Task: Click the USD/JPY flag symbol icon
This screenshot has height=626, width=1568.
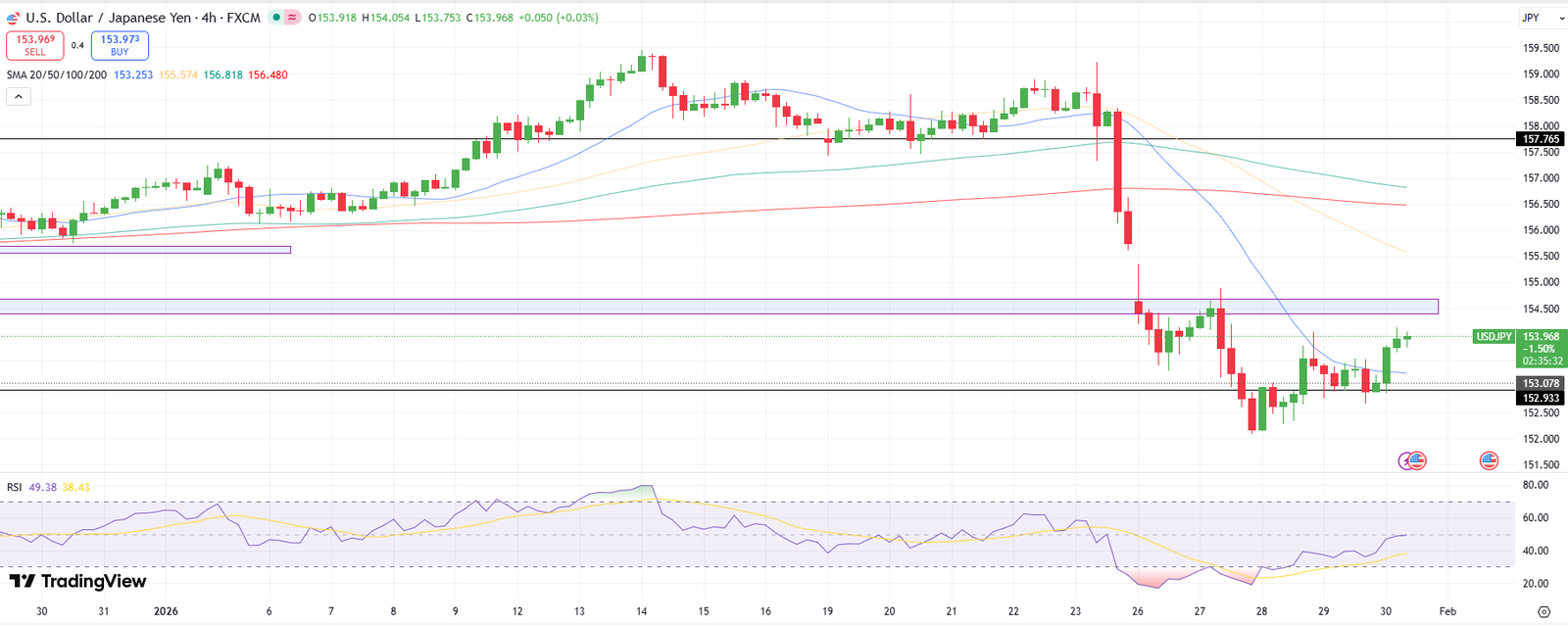Action: click(x=13, y=18)
